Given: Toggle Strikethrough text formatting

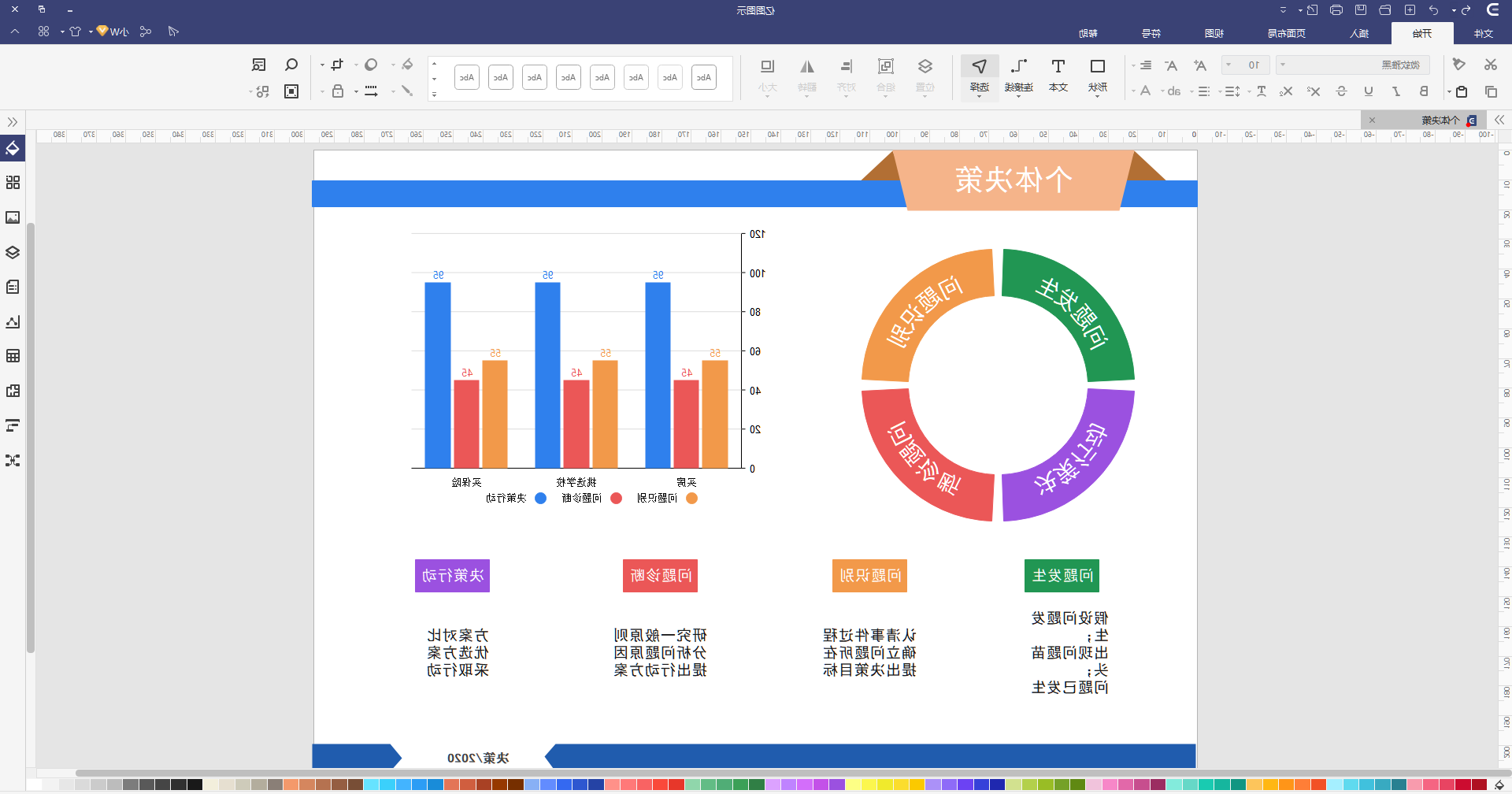Looking at the screenshot, I should point(1341,91).
